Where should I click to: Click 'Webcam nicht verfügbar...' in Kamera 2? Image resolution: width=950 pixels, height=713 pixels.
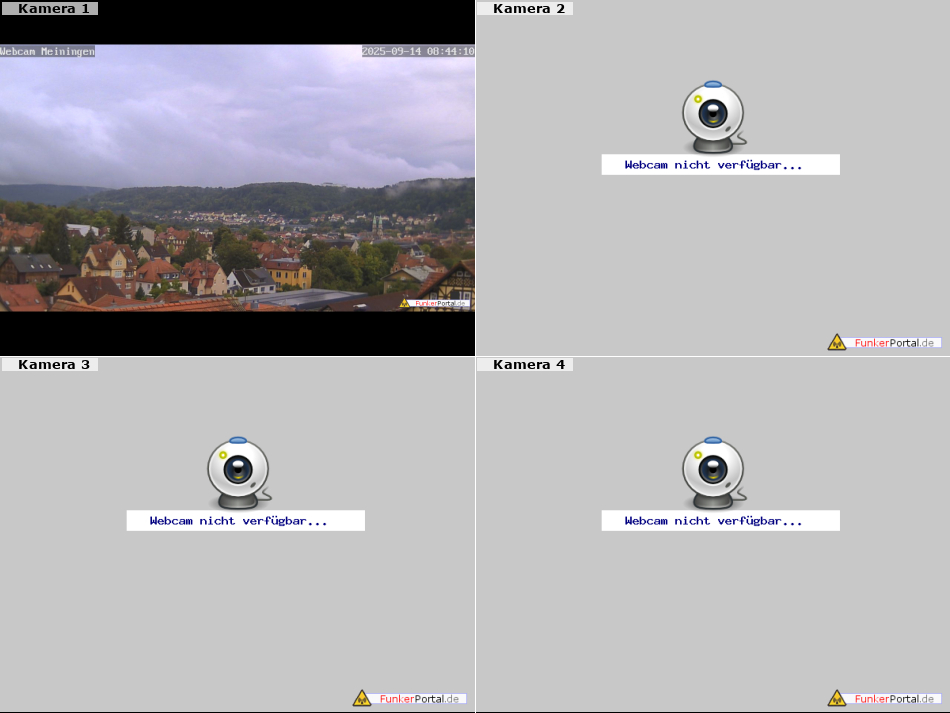tap(714, 165)
